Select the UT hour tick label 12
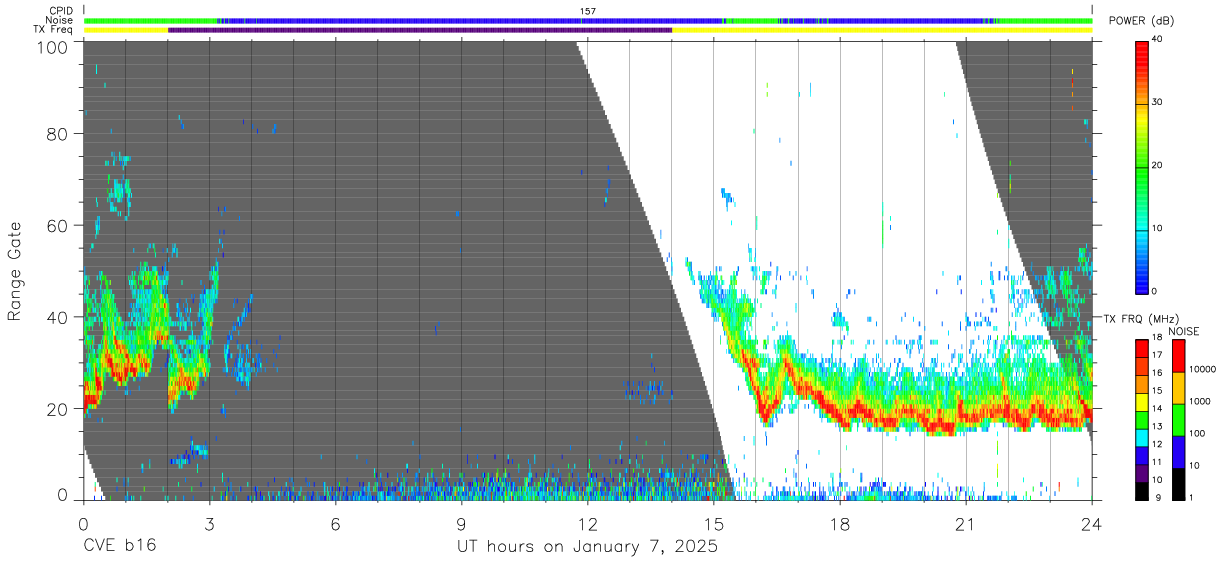Viewport: 1228px width, 567px height. (588, 523)
